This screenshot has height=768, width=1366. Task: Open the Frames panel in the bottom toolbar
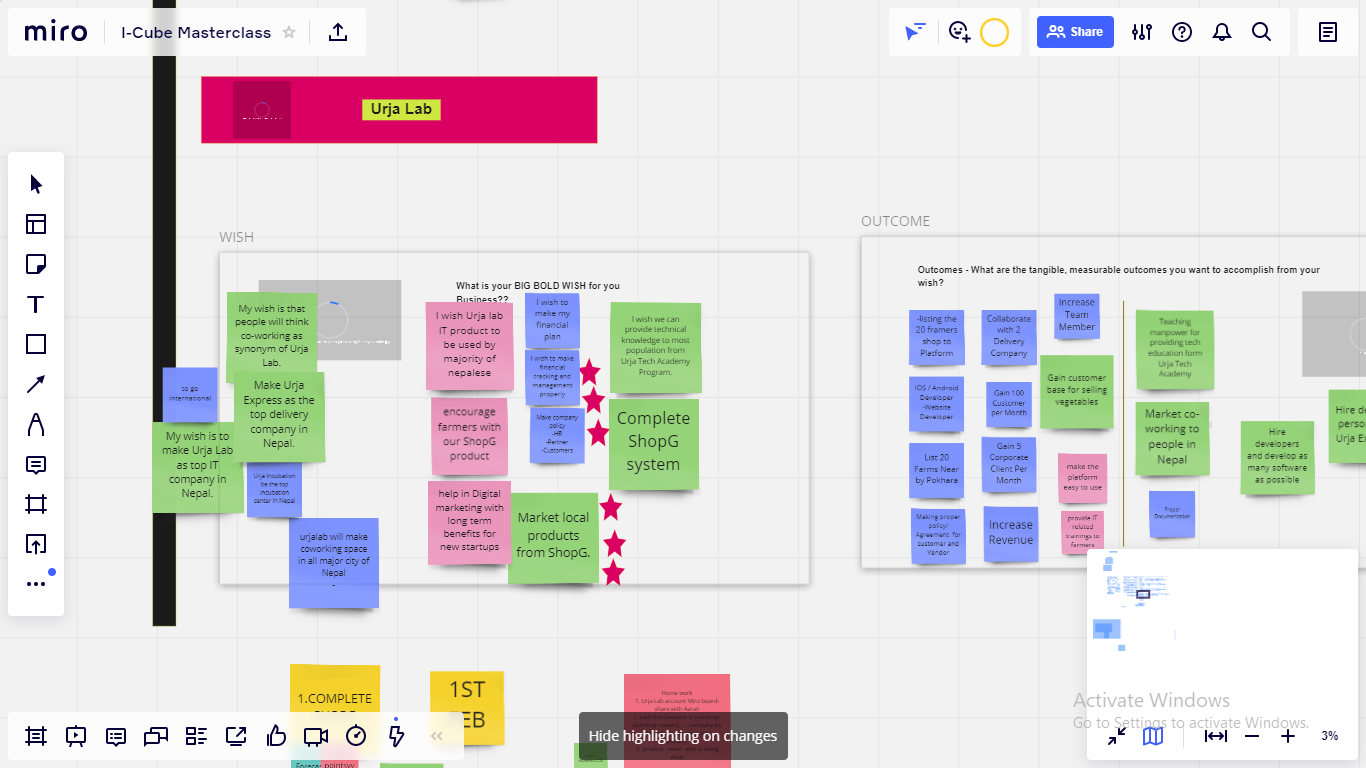[36, 736]
